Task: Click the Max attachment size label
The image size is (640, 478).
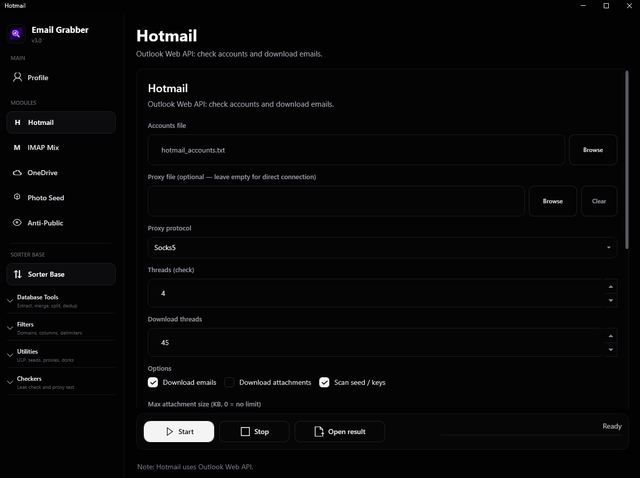Action: click(x=204, y=404)
